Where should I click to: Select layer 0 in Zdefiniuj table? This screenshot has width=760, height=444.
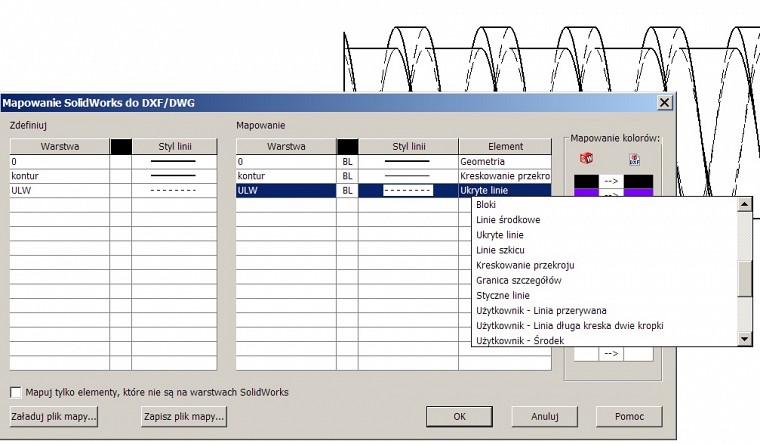point(60,161)
